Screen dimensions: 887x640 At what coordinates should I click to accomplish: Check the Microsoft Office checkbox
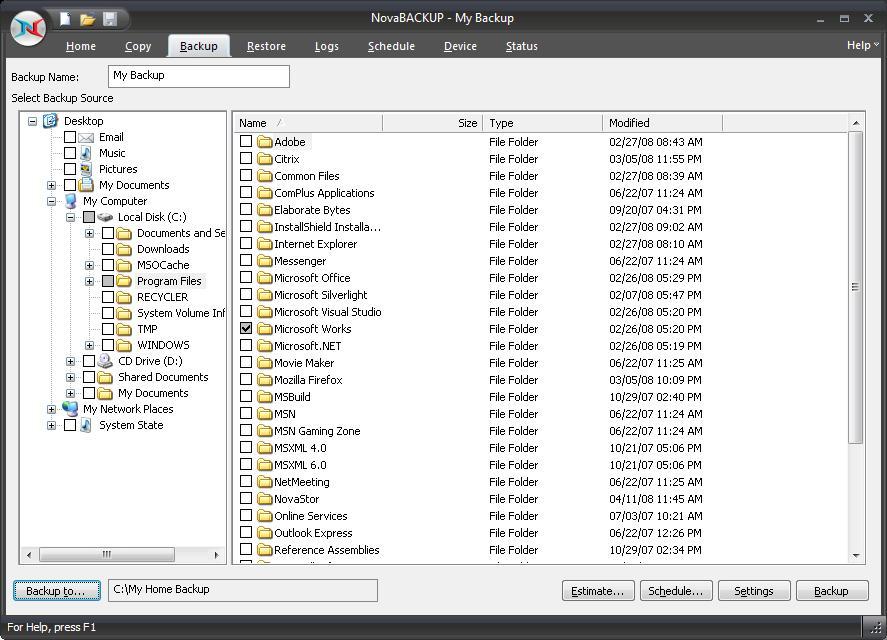tap(246, 277)
